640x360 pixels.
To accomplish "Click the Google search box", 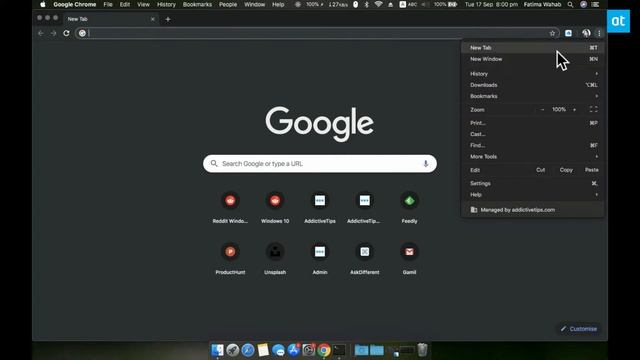I will pyautogui.click(x=320, y=164).
